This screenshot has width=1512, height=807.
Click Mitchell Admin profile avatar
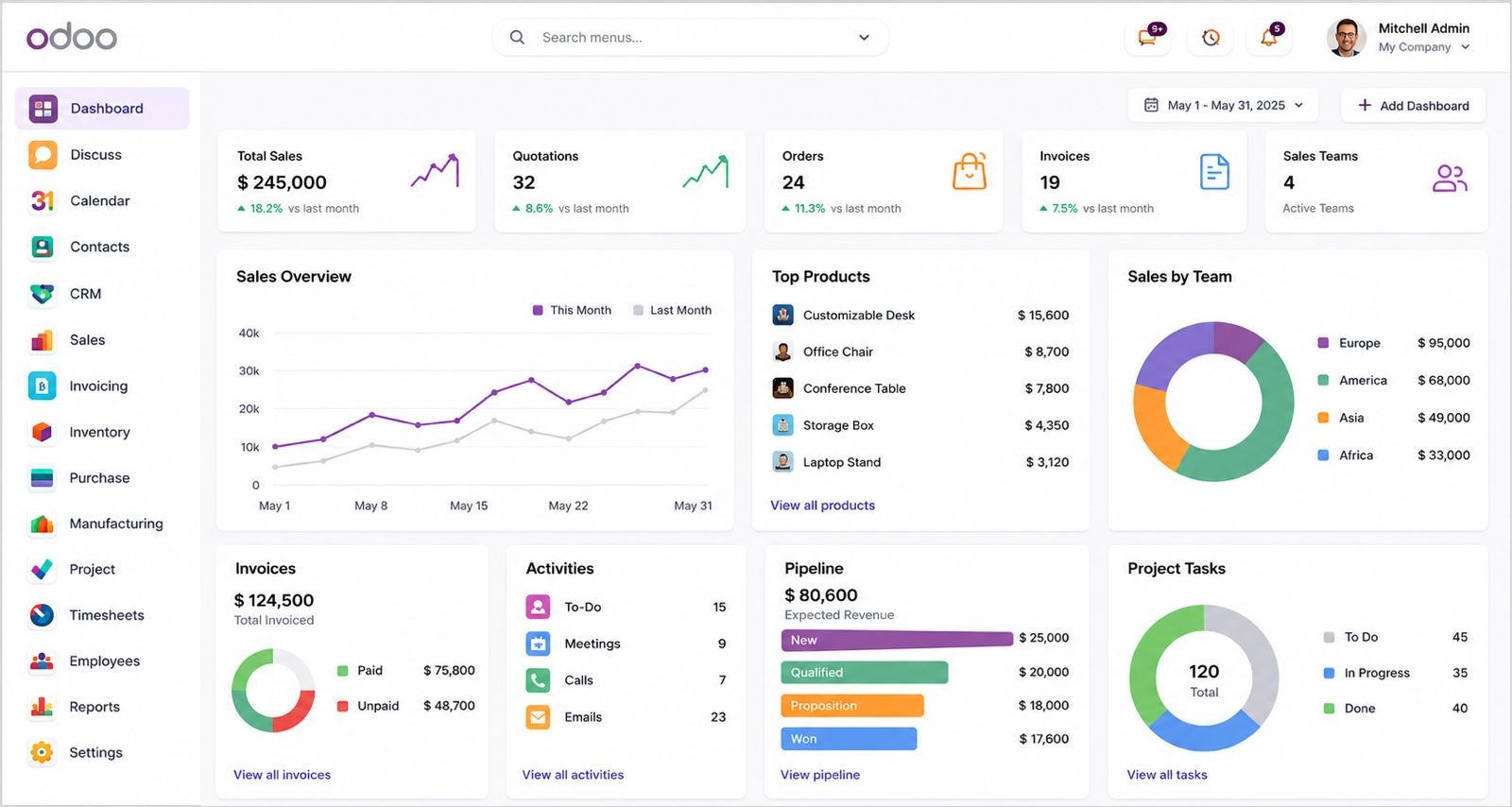coord(1347,38)
